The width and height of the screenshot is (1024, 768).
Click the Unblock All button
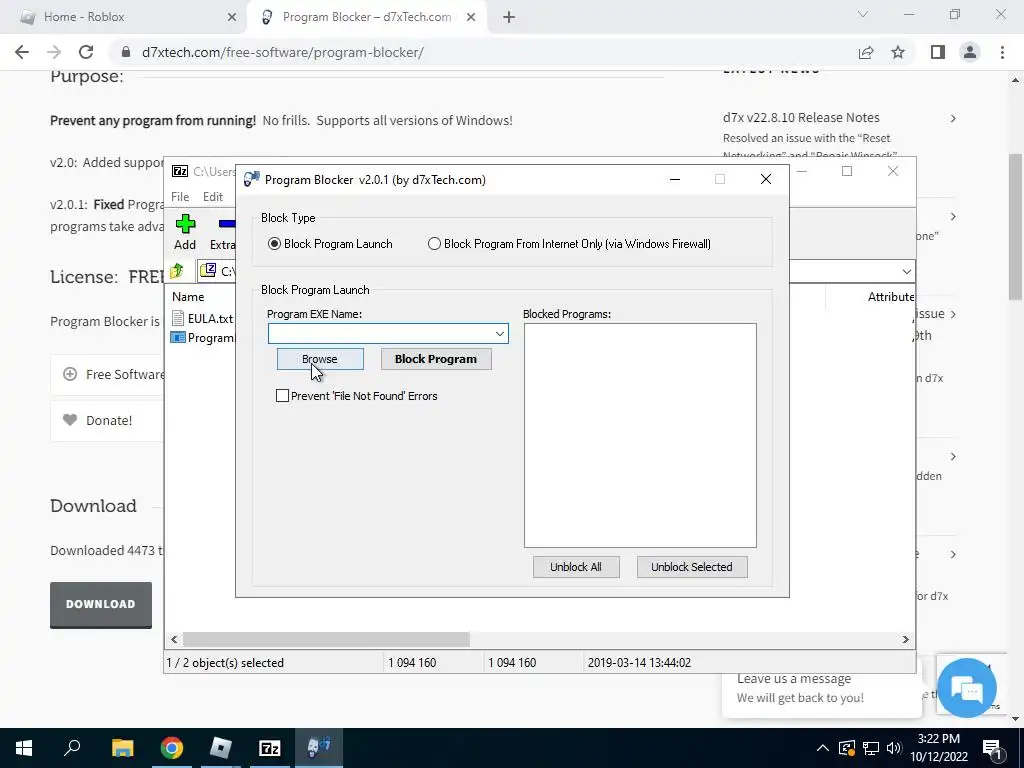click(x=575, y=567)
